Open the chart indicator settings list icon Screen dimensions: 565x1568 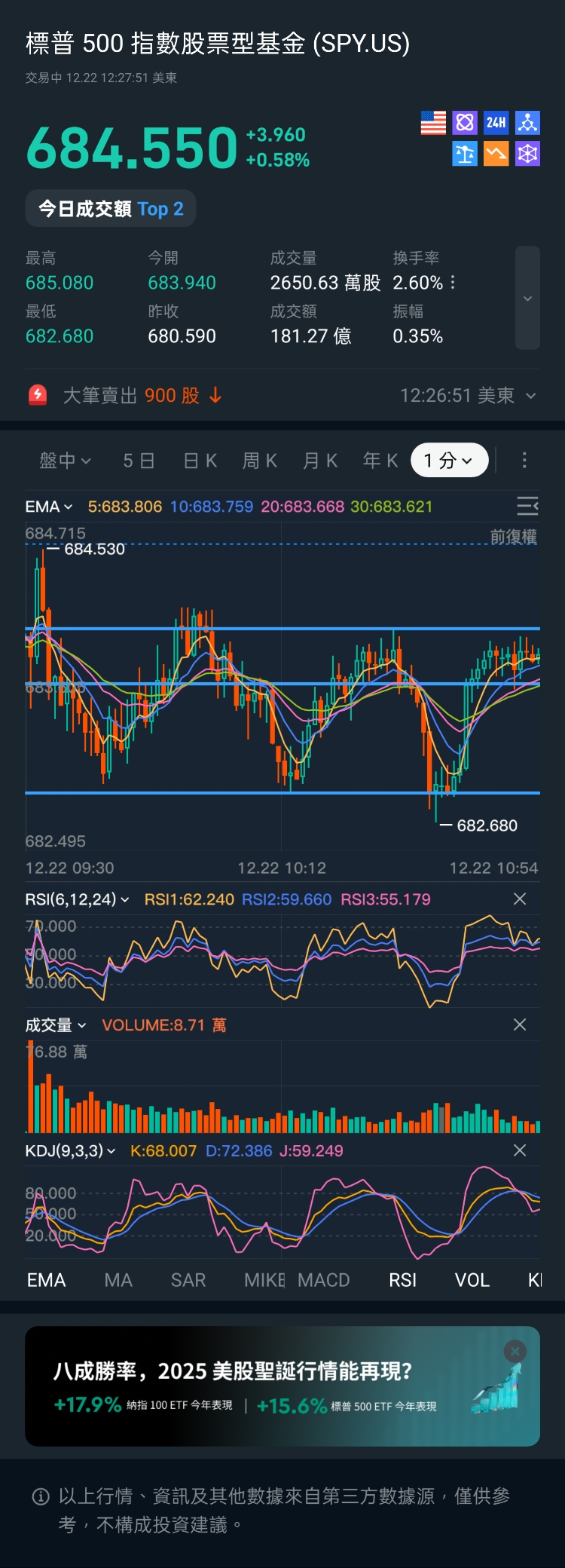(527, 506)
